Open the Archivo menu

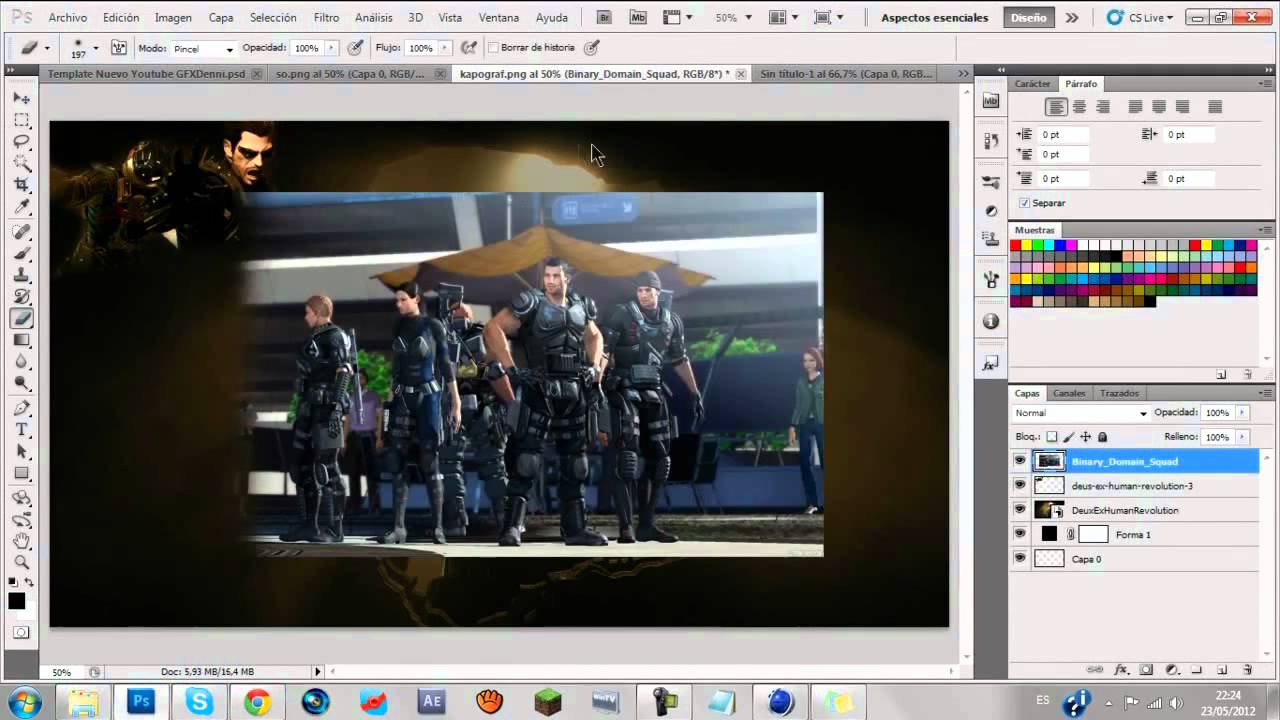tap(68, 18)
